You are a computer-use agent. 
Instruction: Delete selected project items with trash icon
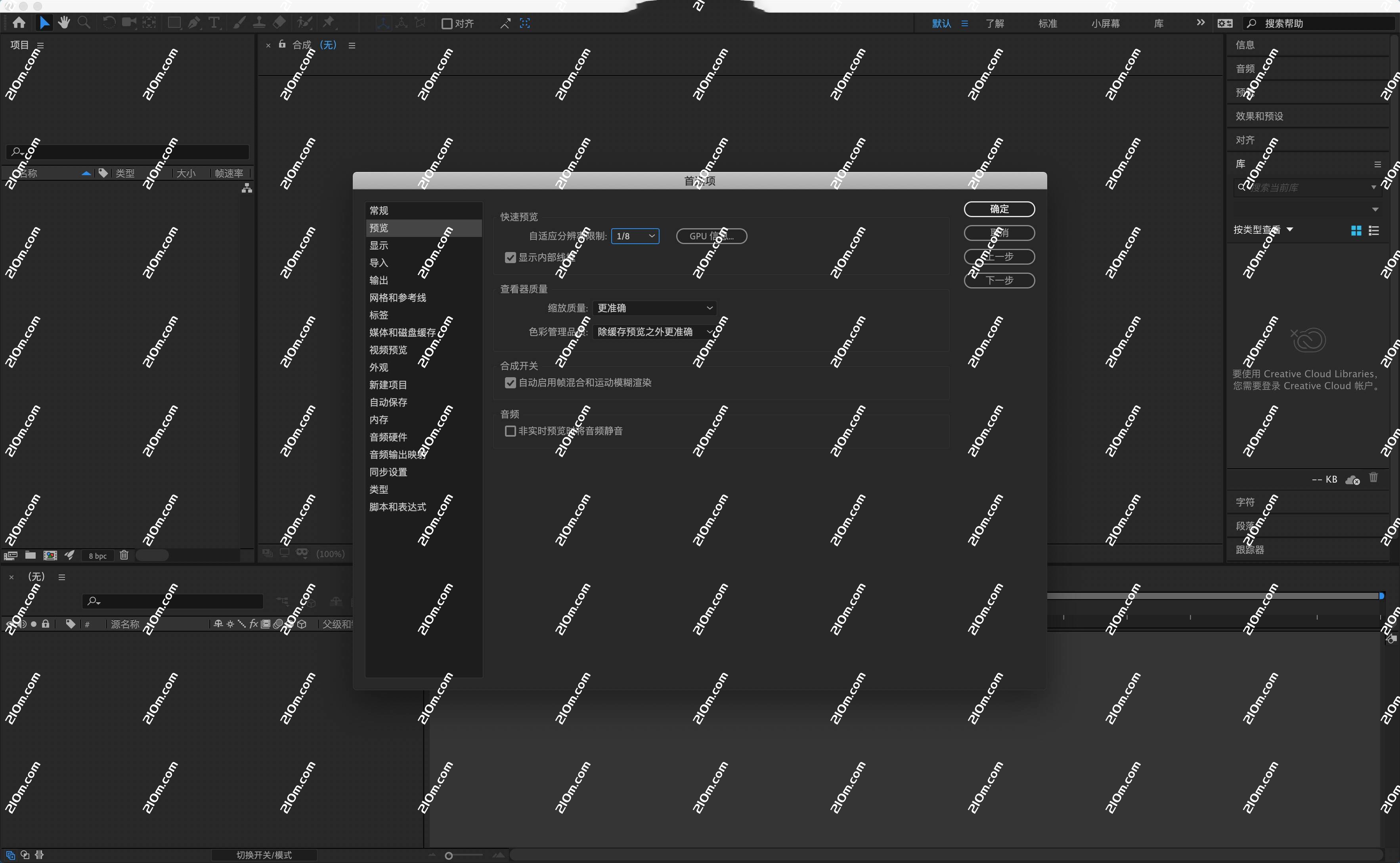tap(124, 556)
